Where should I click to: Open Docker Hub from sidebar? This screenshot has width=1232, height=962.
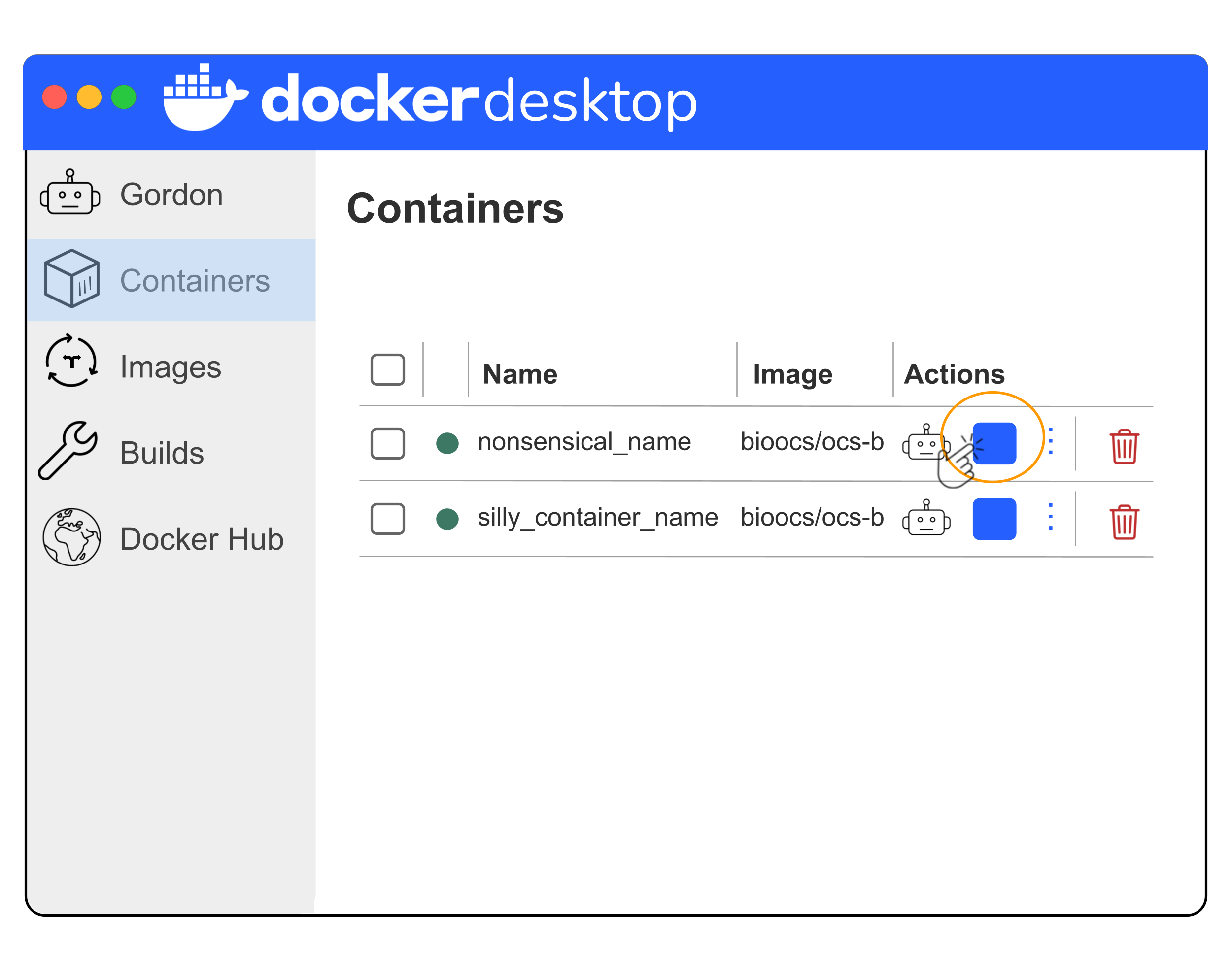point(171,538)
